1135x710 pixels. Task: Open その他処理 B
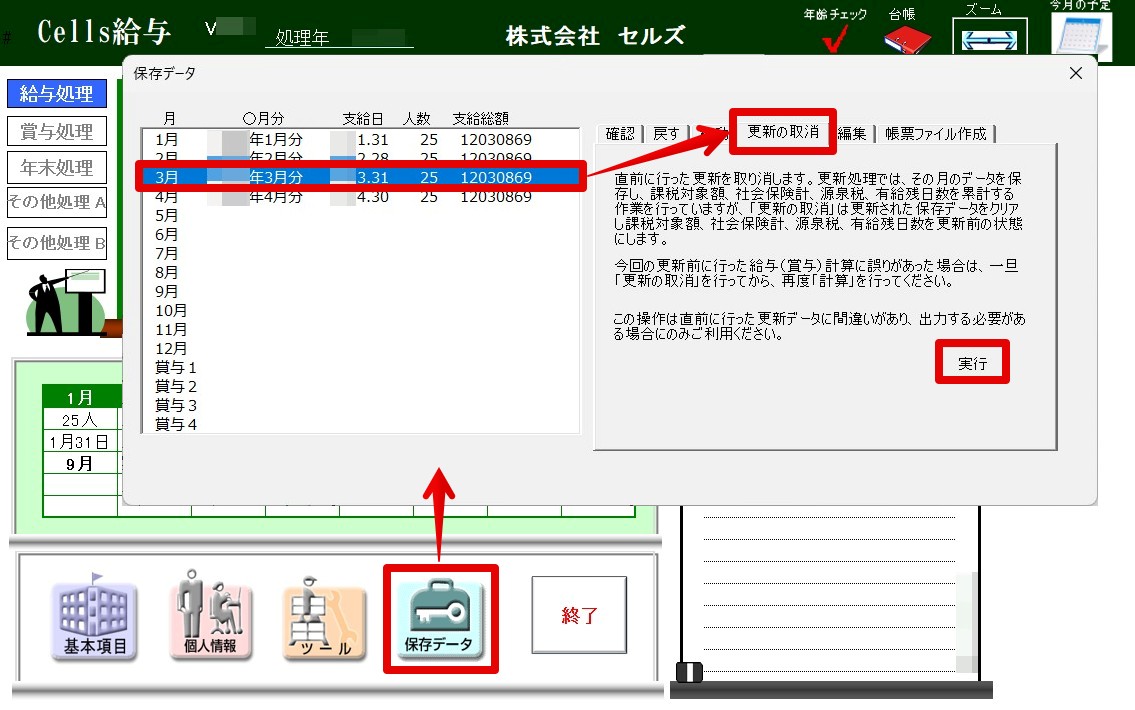point(56,243)
